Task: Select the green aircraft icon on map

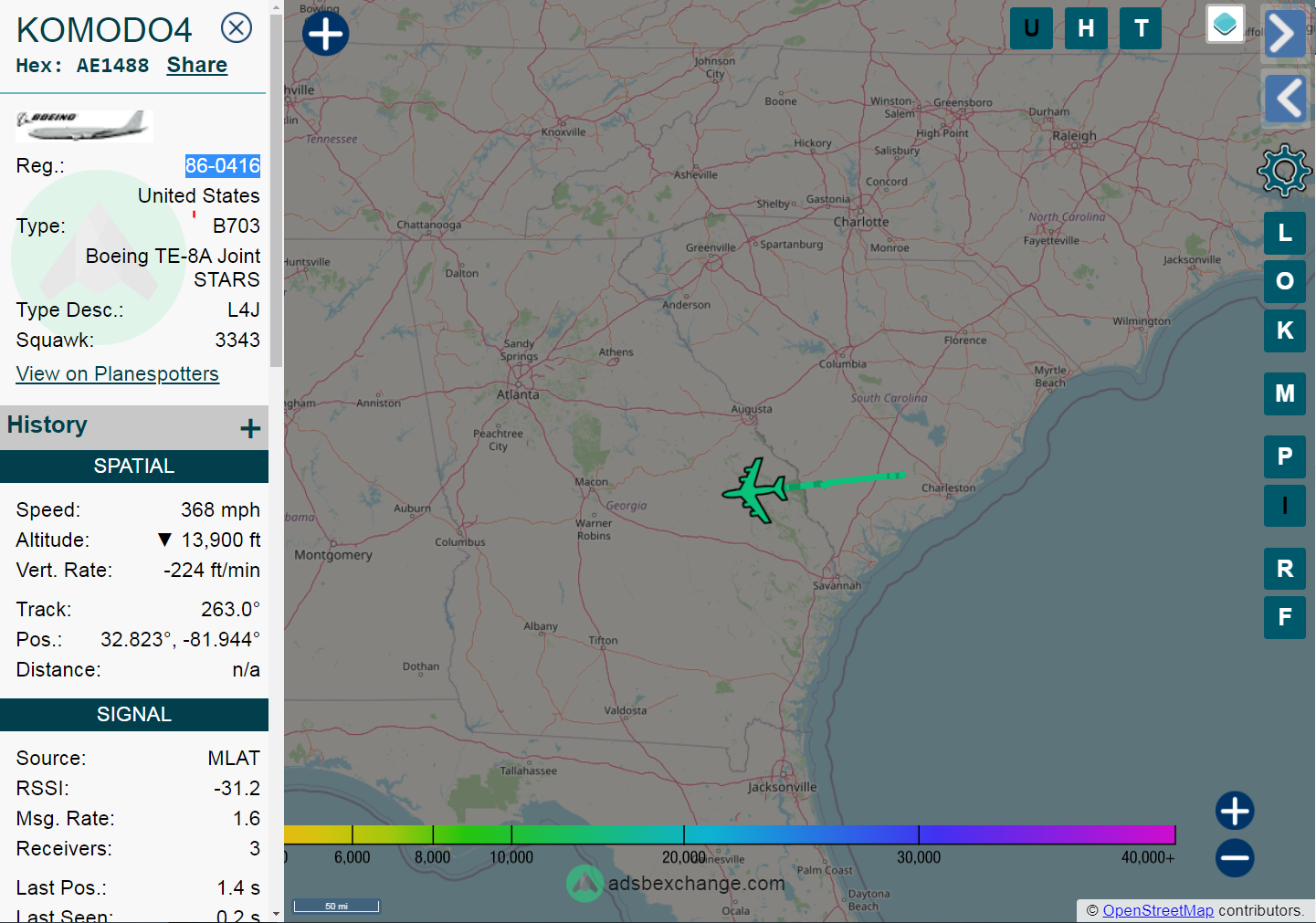Action: coord(755,491)
